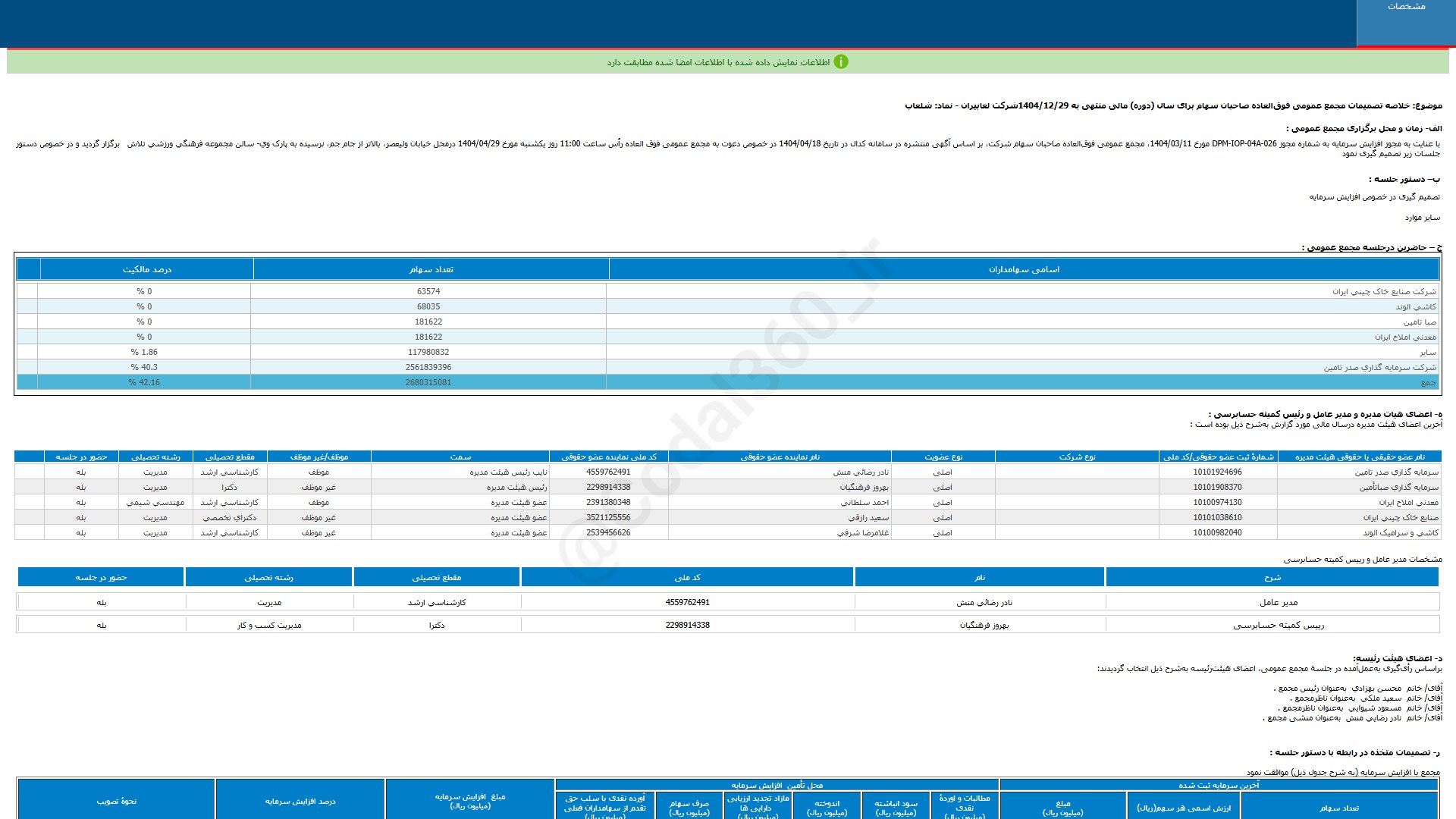The height and width of the screenshot is (819, 1456).
Task: Click the 'سمت' column header in board table
Action: click(x=460, y=457)
